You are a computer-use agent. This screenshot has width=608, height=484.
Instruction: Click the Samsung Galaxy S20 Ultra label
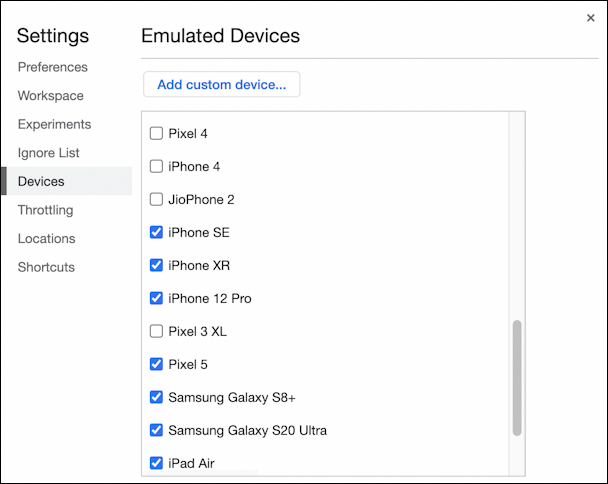(247, 430)
